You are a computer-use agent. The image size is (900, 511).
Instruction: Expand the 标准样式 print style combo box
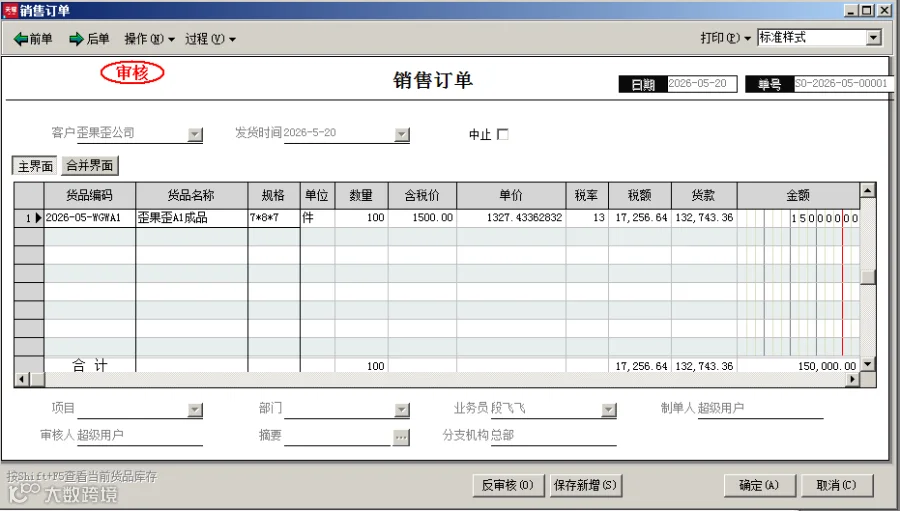pos(874,38)
